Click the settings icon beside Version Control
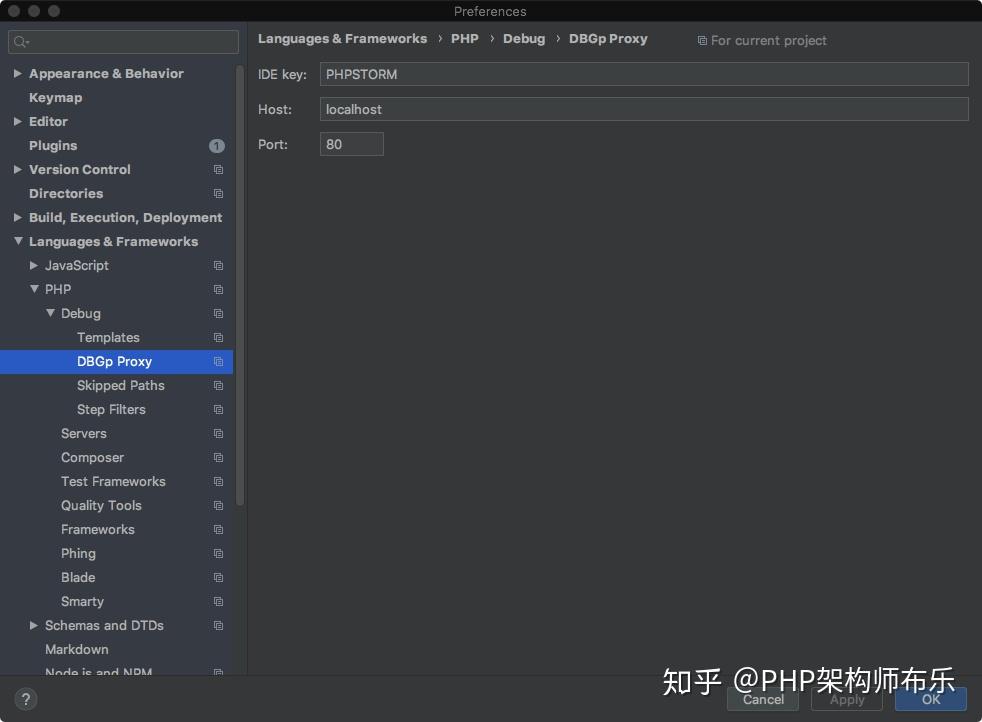982x722 pixels. pyautogui.click(x=218, y=169)
